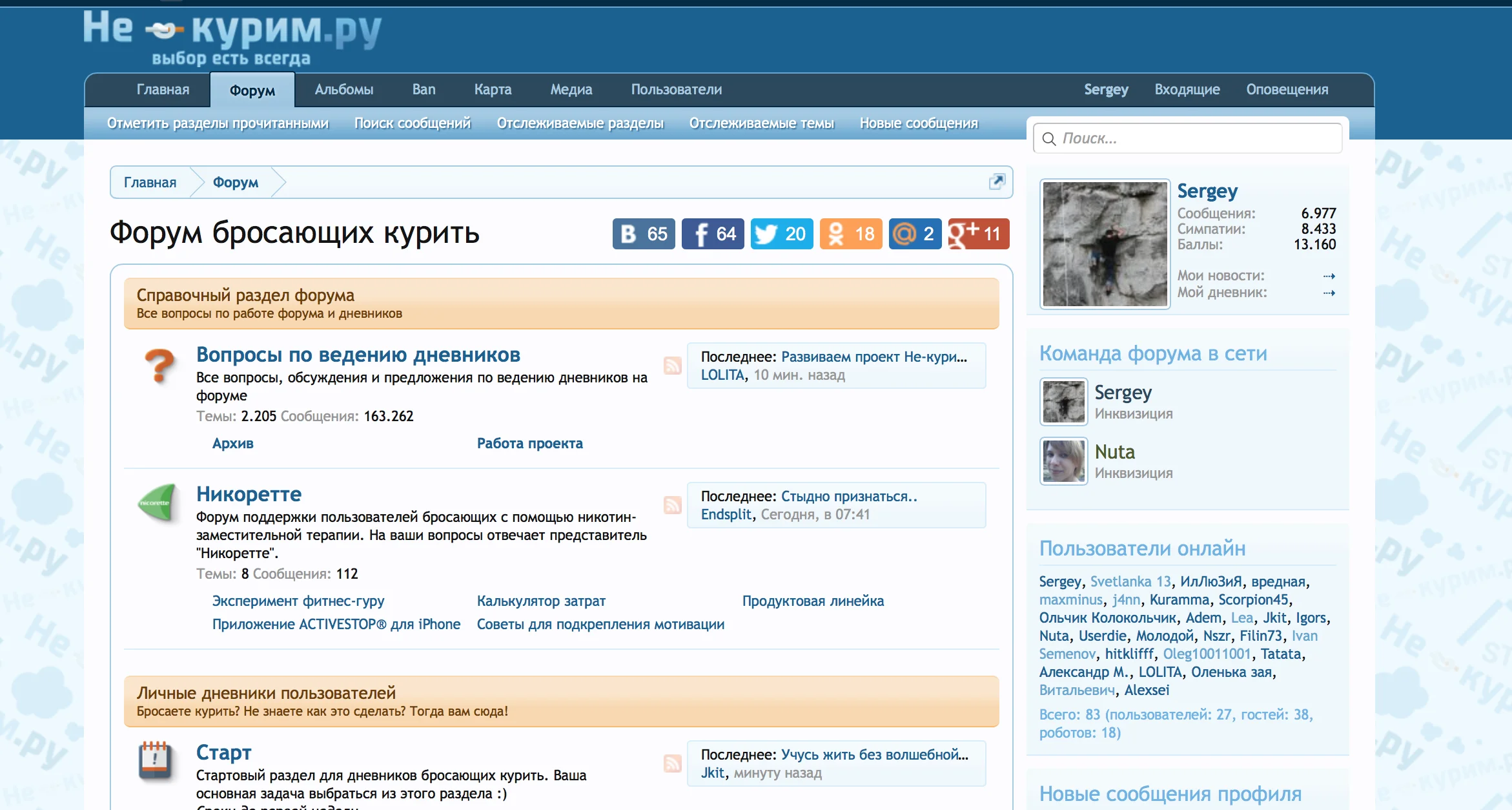Click the breadcrumb pop-out arrow icon
The height and width of the screenshot is (810, 1512).
pos(997,182)
